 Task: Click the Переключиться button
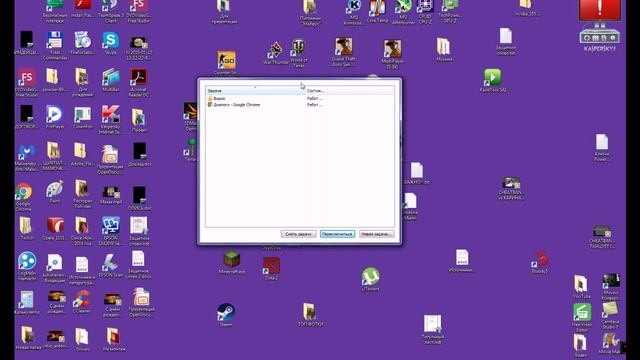[337, 234]
